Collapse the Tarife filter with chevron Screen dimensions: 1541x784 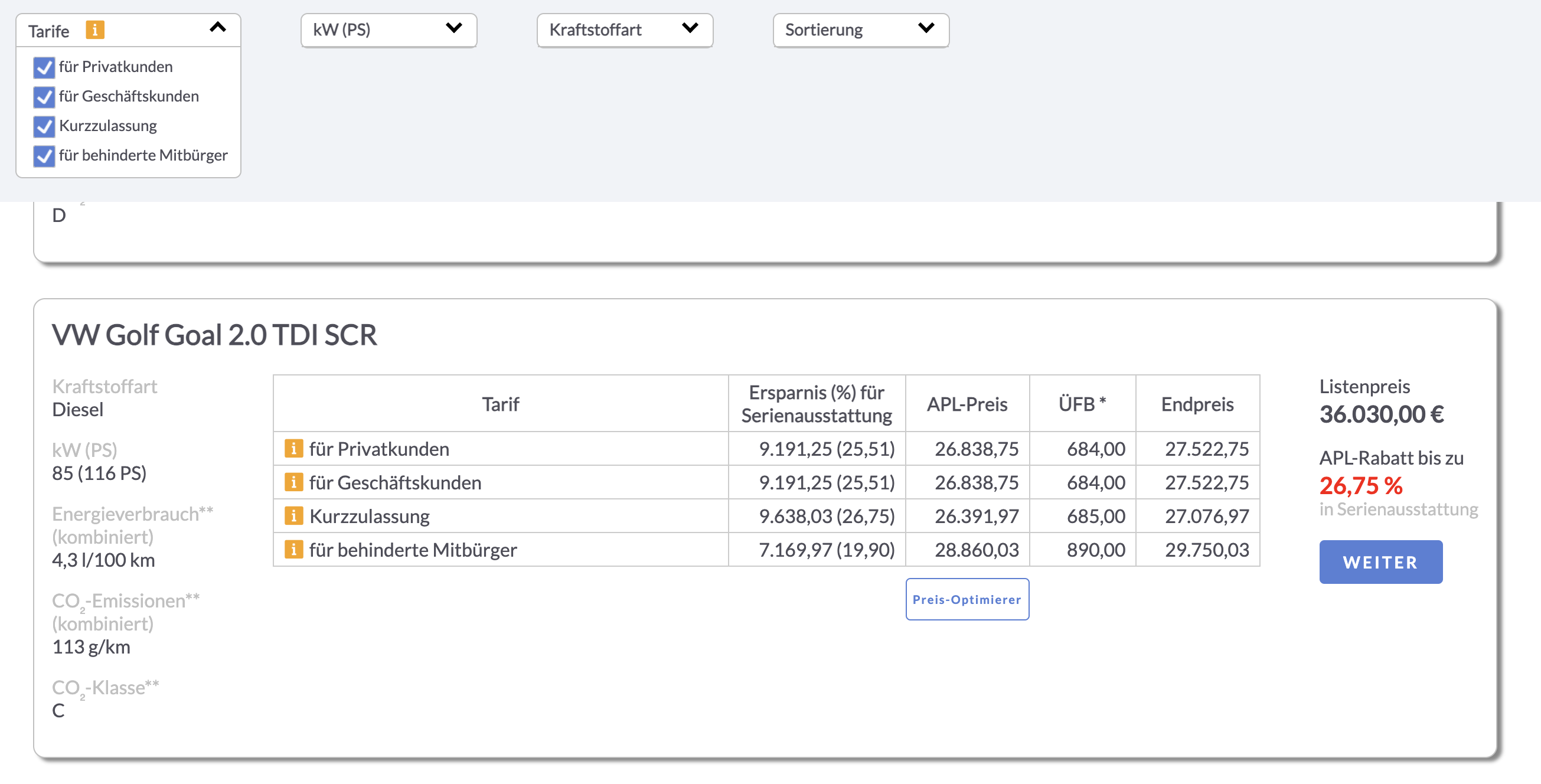click(218, 28)
